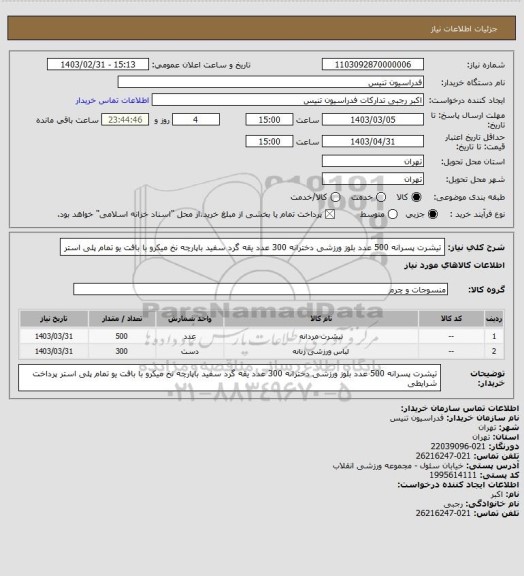The image size is (524, 576).
Task: Select the کالا radio button
Action: 416,197
